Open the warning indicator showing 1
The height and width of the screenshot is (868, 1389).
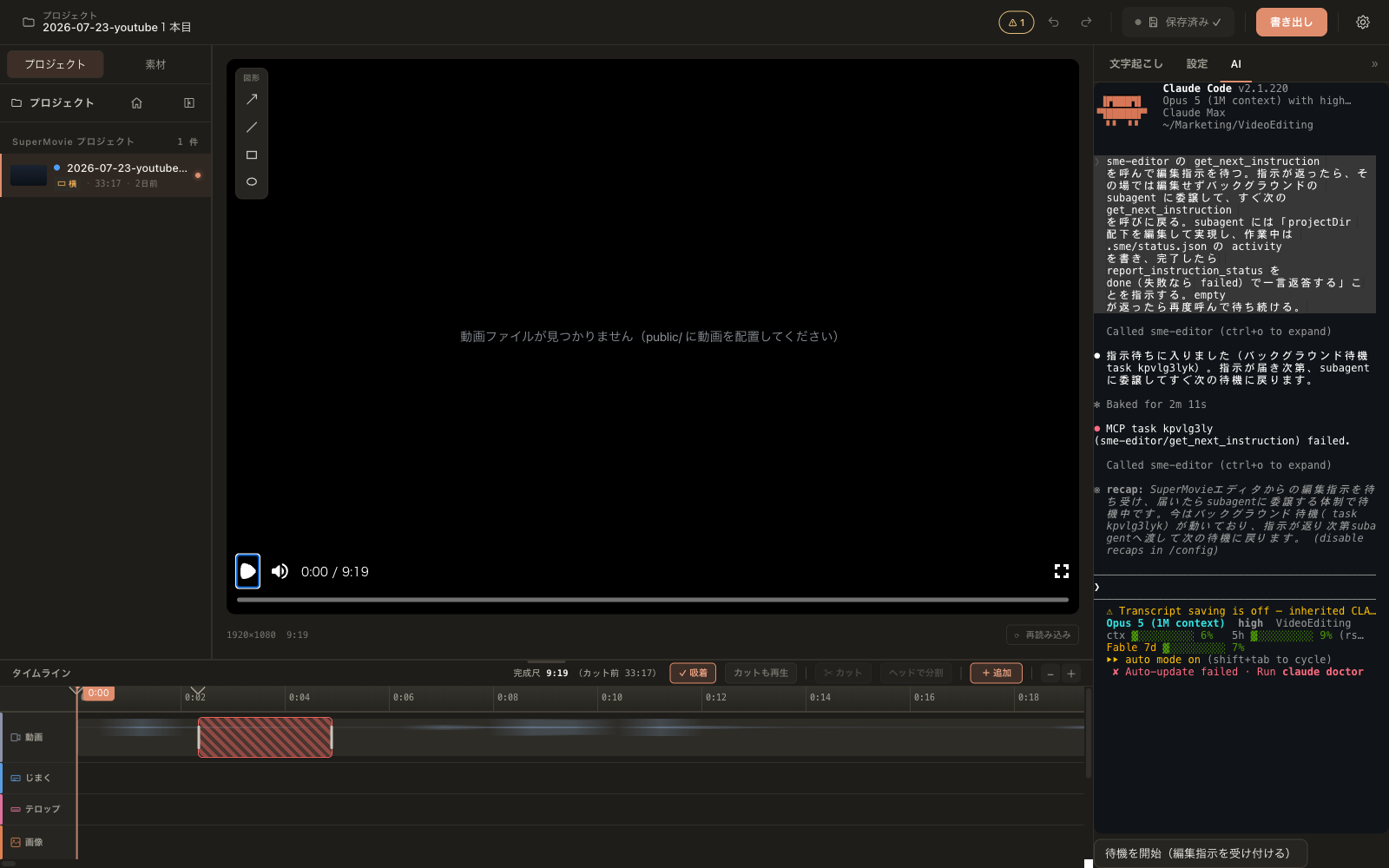pos(1017,23)
